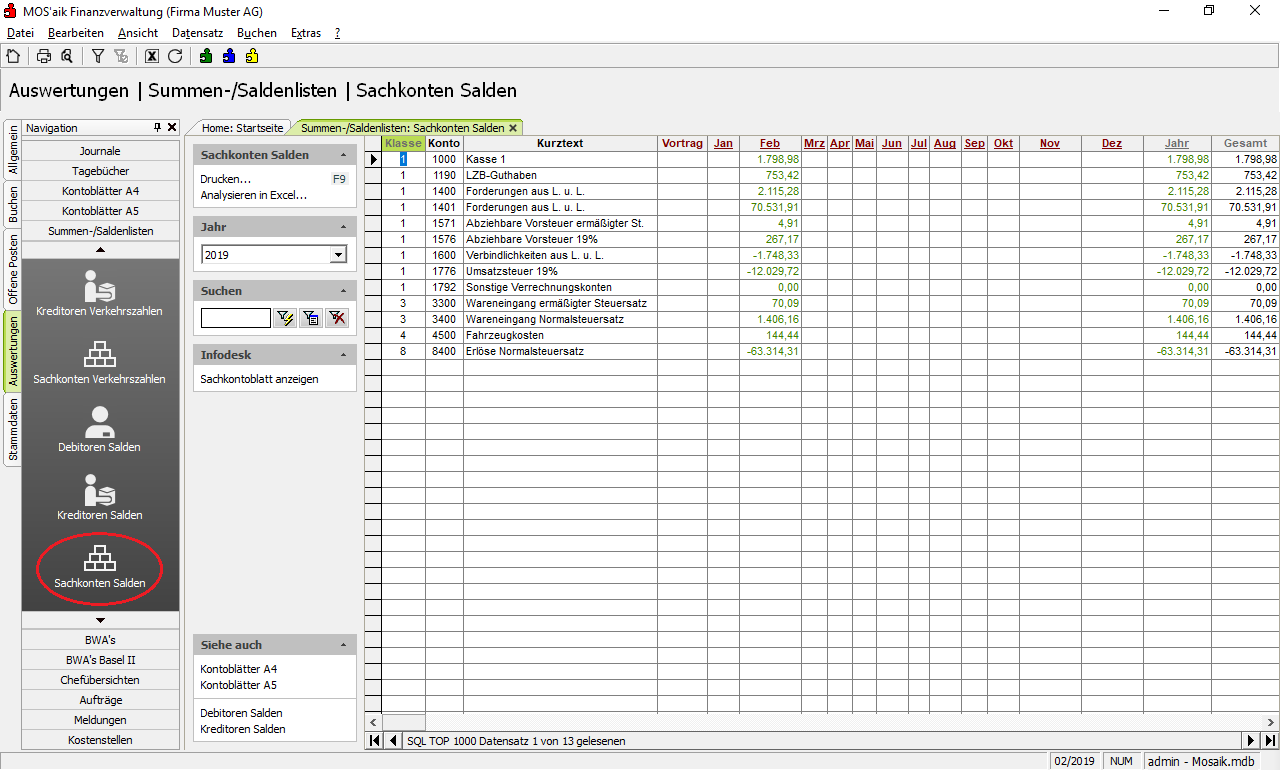
Task: Open the Jahr dropdown showing 2019
Action: pyautogui.click(x=338, y=255)
